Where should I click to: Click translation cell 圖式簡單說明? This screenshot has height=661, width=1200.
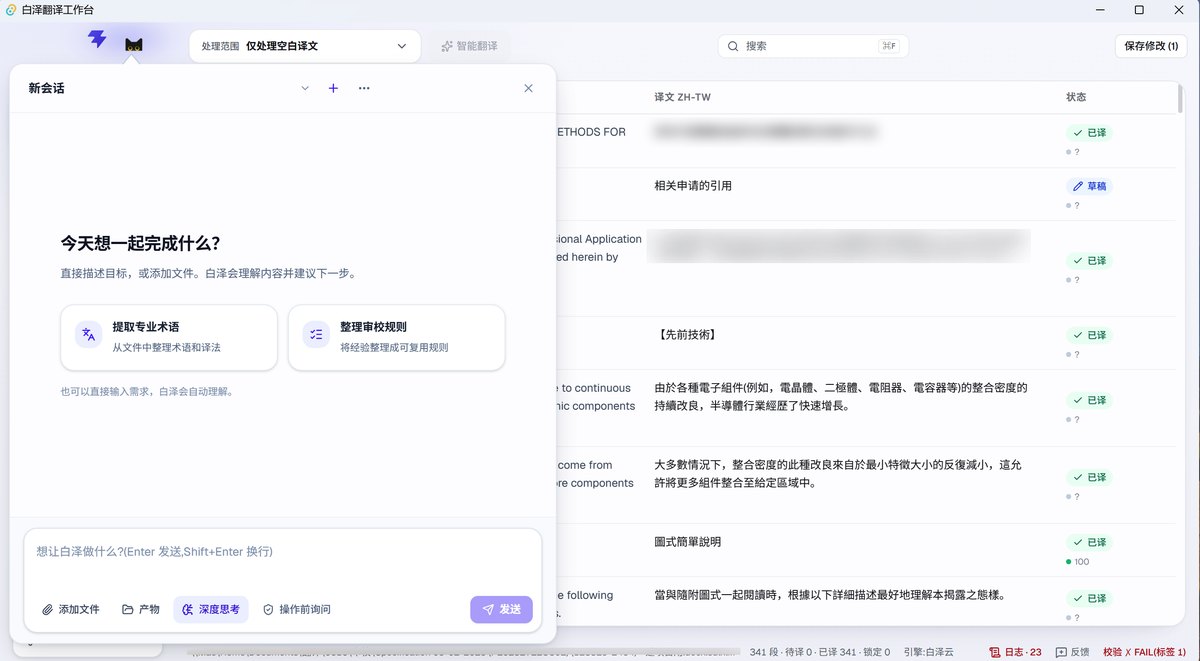(687, 542)
